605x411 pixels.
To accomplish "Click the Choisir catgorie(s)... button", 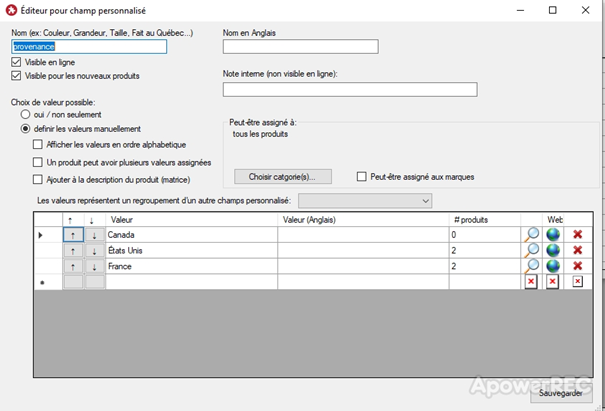I will [x=283, y=177].
